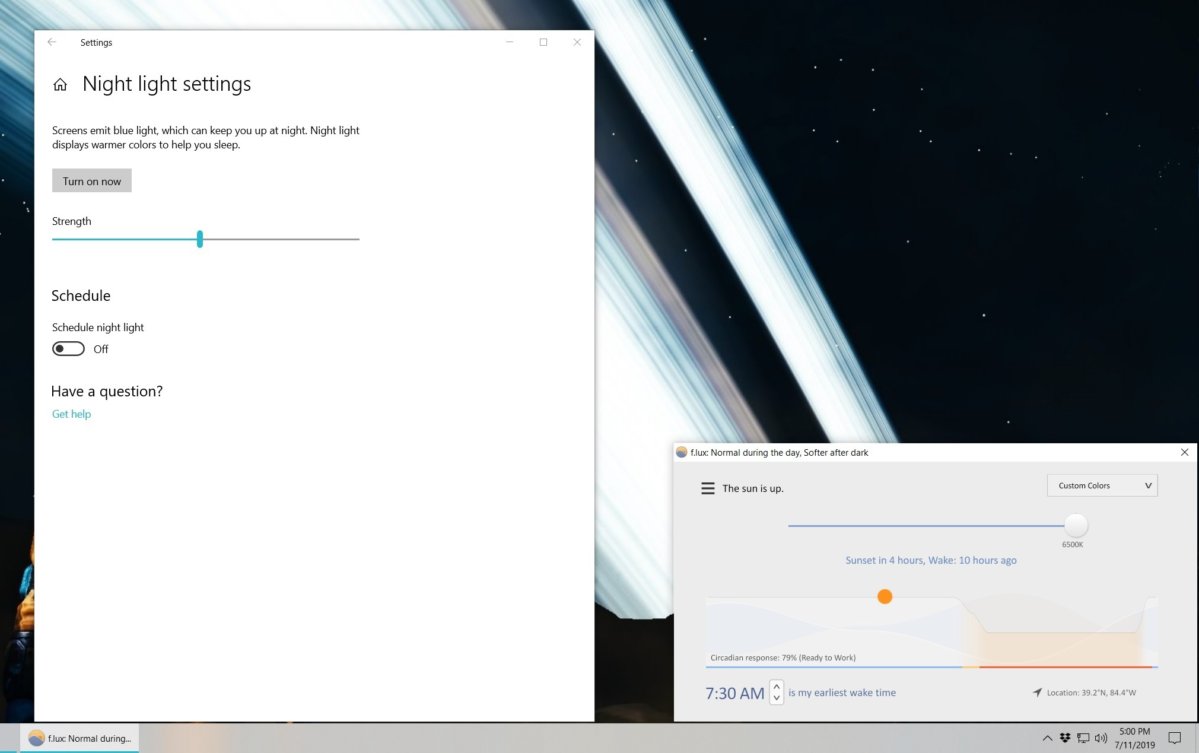Expand the Custom Colors dropdown

click(1102, 486)
